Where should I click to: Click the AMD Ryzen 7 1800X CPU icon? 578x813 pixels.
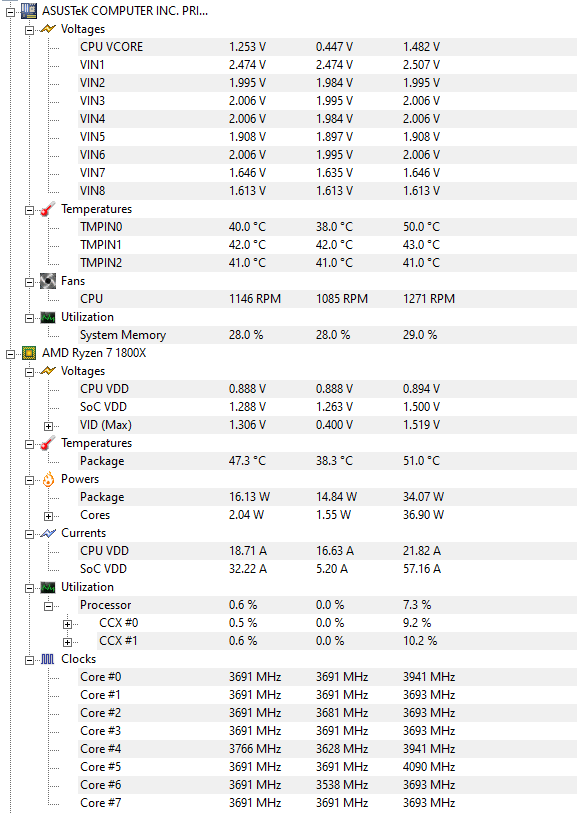29,353
